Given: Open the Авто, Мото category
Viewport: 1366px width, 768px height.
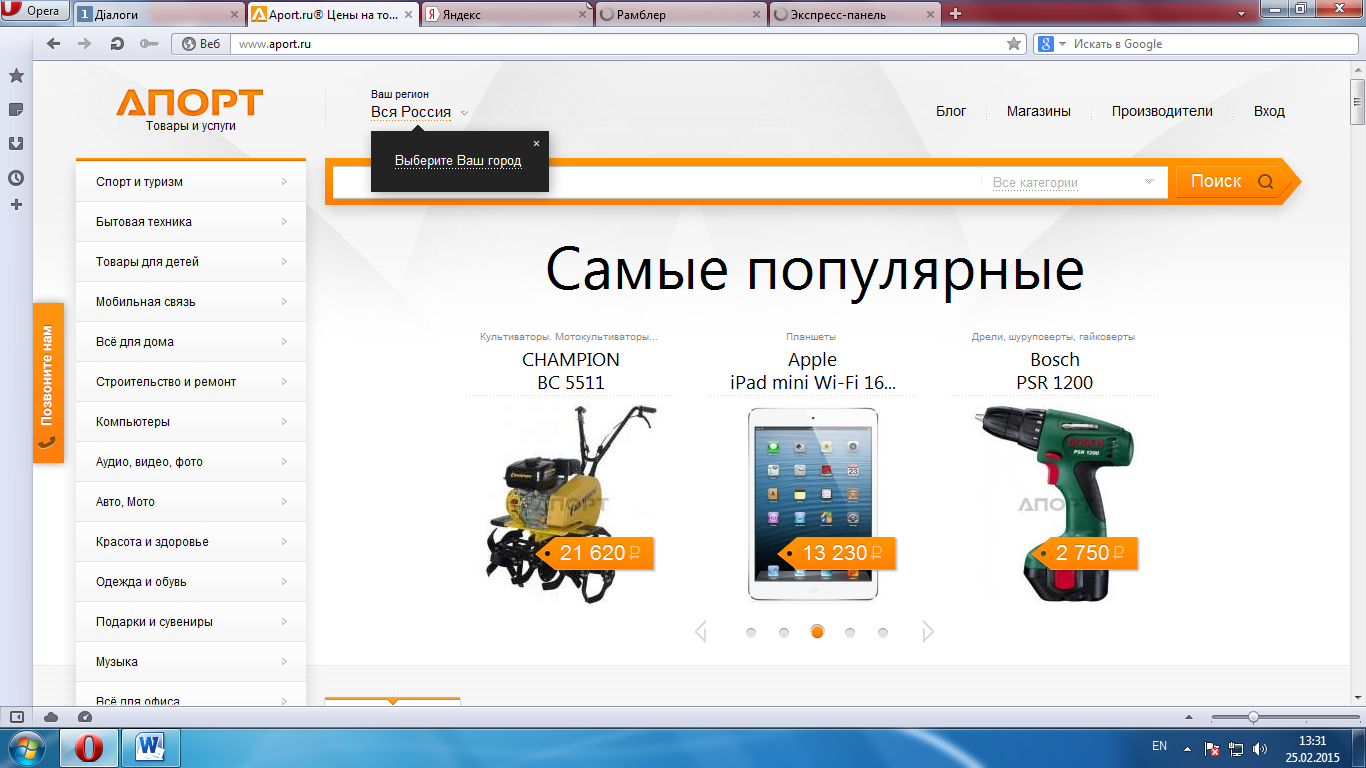Looking at the screenshot, I should pyautogui.click(x=191, y=502).
